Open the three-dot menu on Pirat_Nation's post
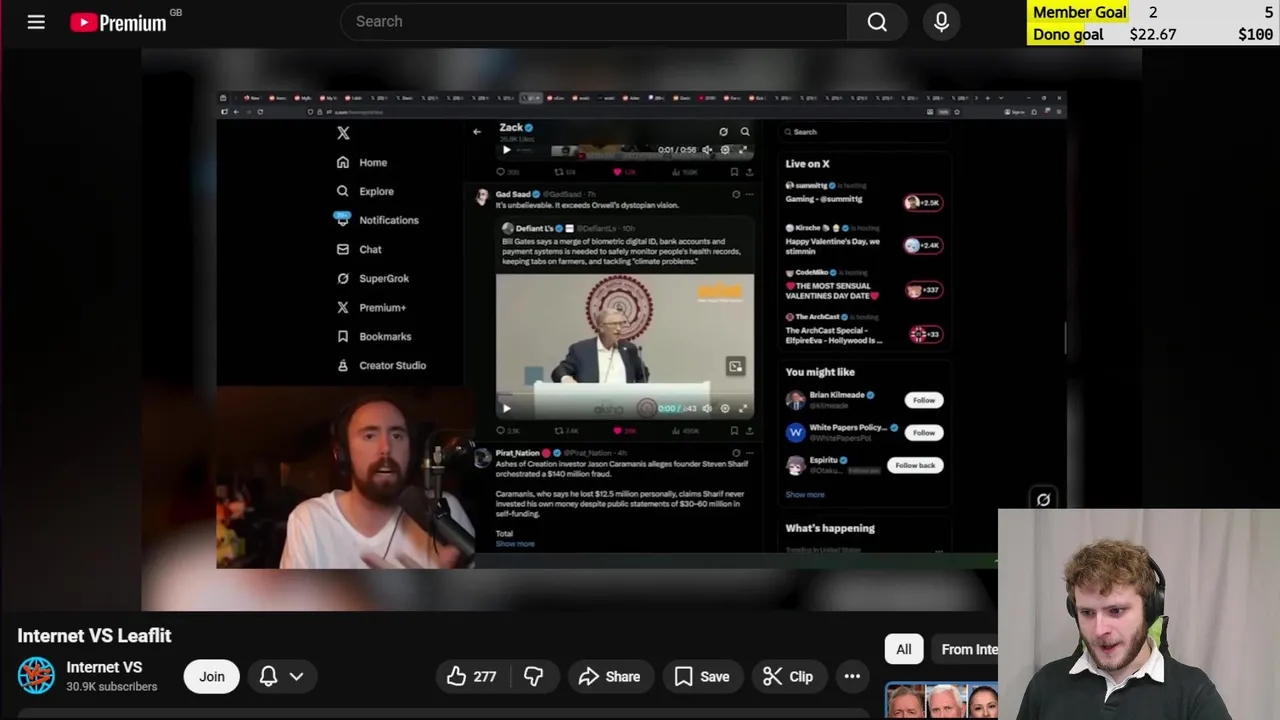Viewport: 1280px width, 720px height. (x=749, y=453)
